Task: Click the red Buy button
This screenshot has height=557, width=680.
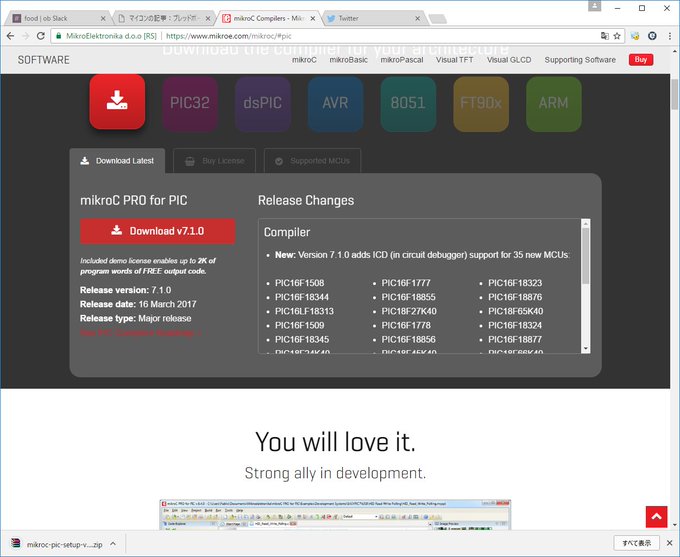Action: click(x=641, y=60)
